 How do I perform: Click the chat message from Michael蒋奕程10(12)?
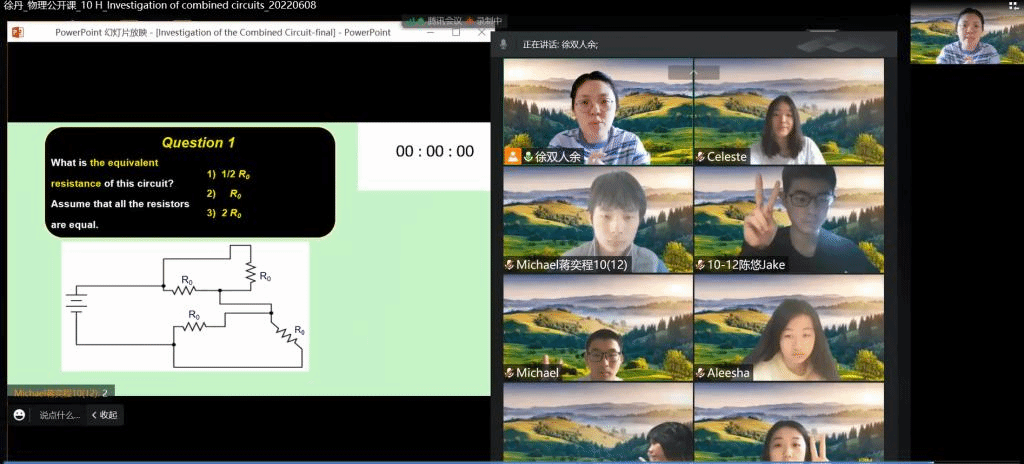[60, 393]
